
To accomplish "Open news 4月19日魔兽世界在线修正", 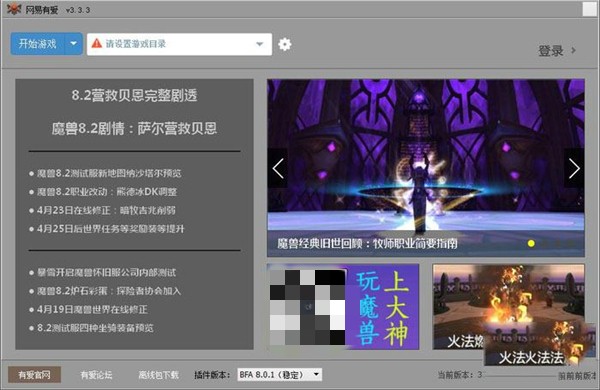I will (92, 309).
